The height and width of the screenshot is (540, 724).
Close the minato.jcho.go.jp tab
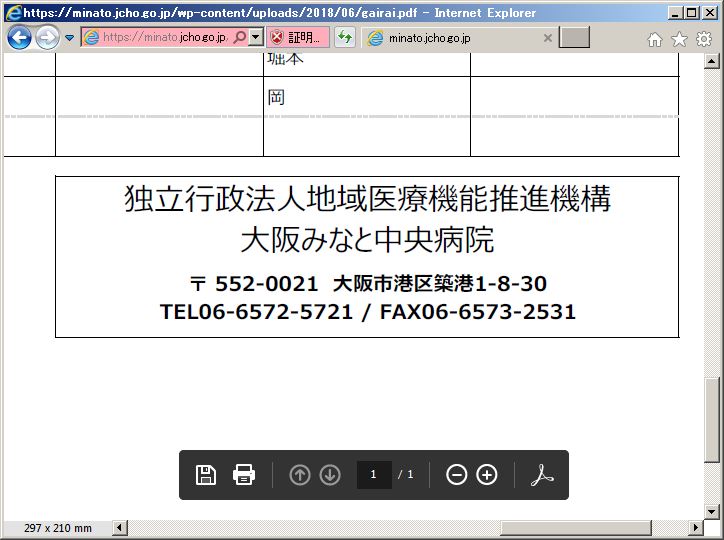click(548, 38)
